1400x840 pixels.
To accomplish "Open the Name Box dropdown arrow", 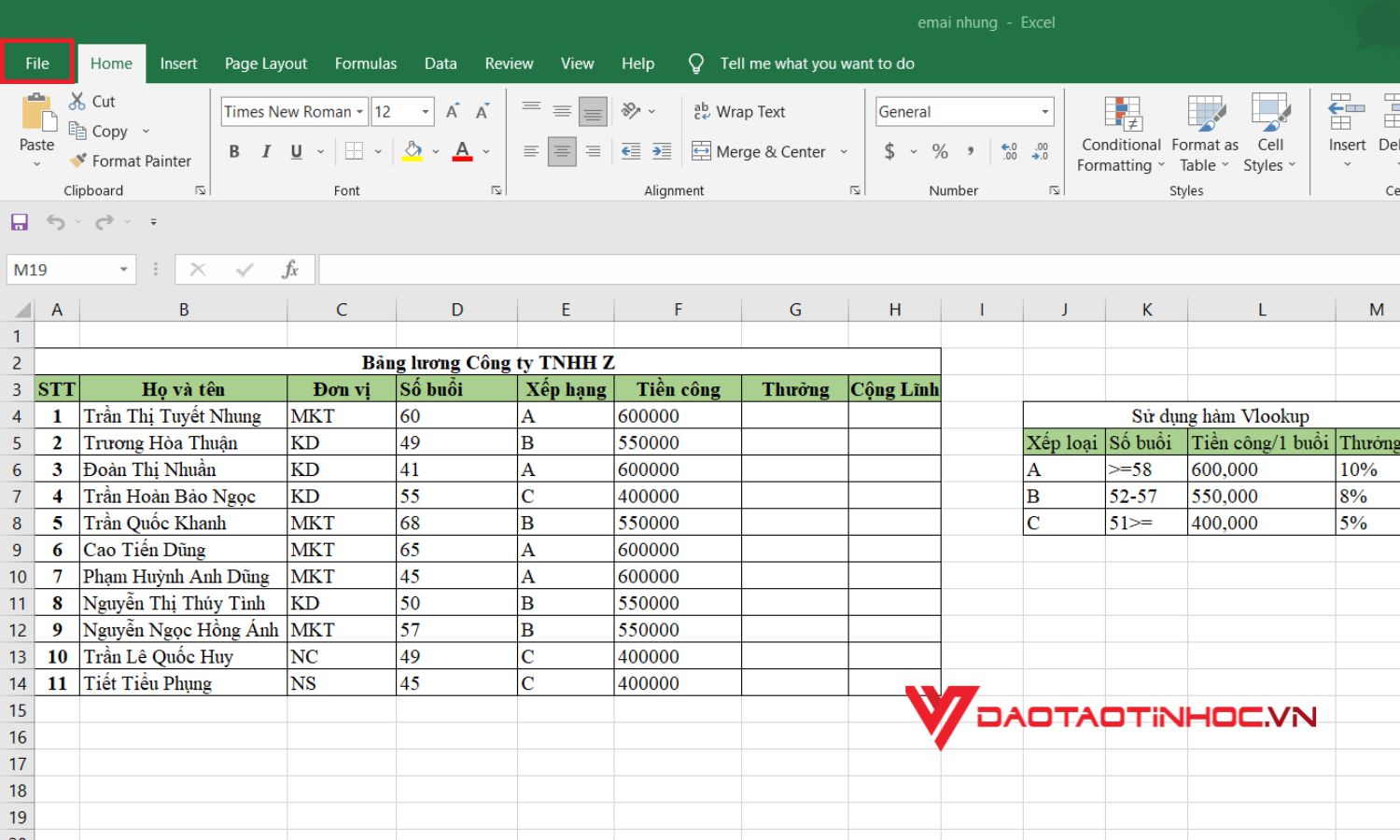I will [x=123, y=270].
